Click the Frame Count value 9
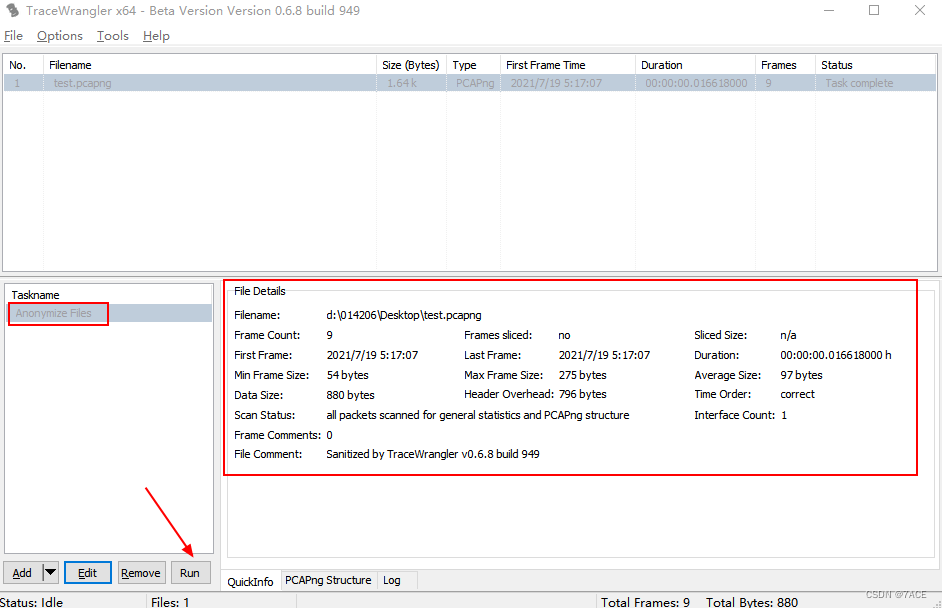Screen dimensions: 942x608 point(329,335)
